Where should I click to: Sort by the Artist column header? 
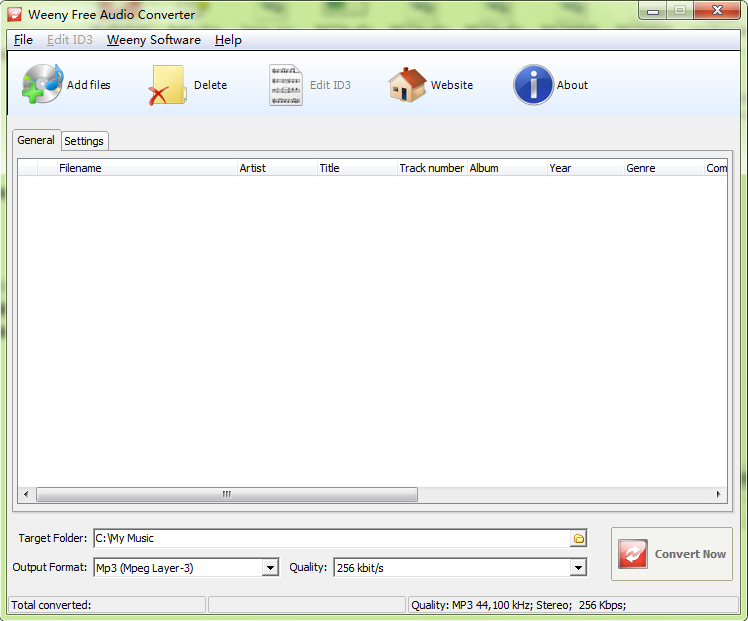277,168
